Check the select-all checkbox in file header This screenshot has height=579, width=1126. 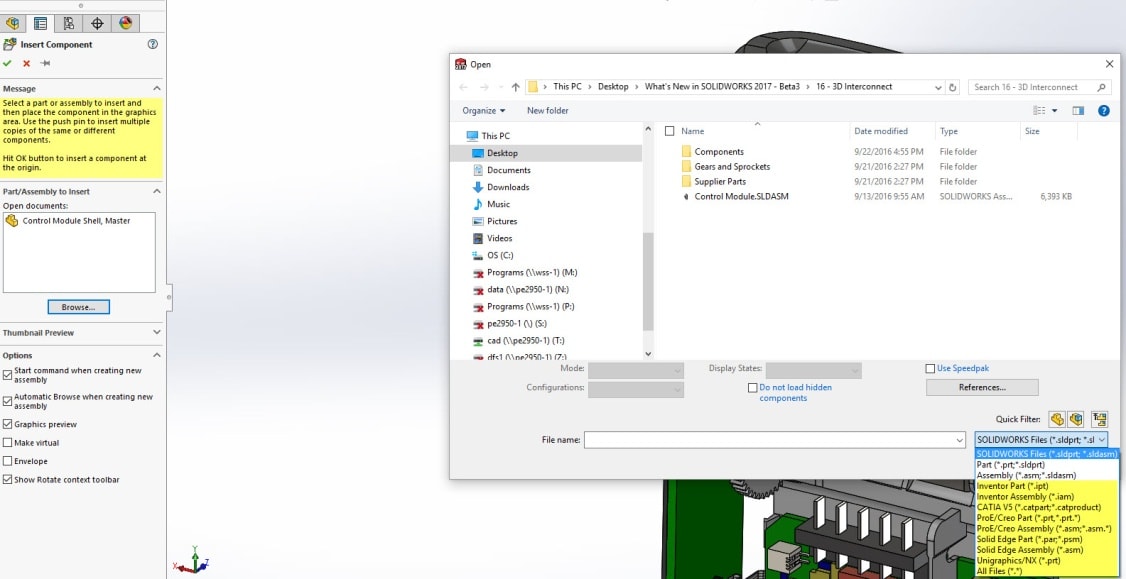click(x=670, y=131)
